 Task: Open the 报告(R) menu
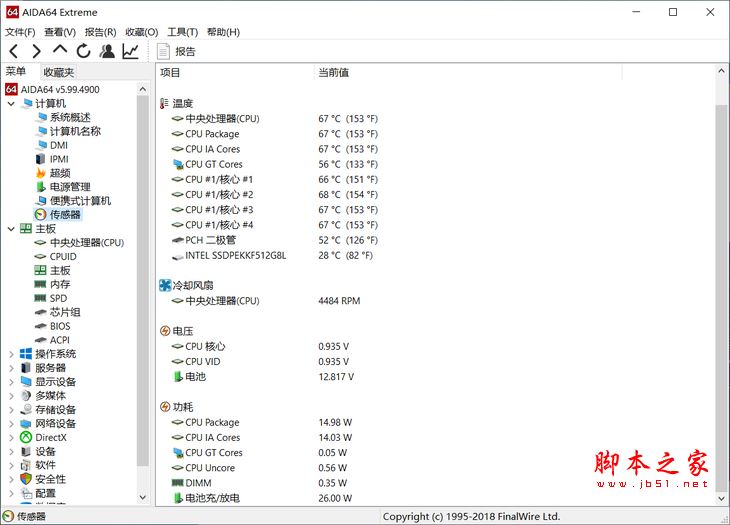click(100, 32)
